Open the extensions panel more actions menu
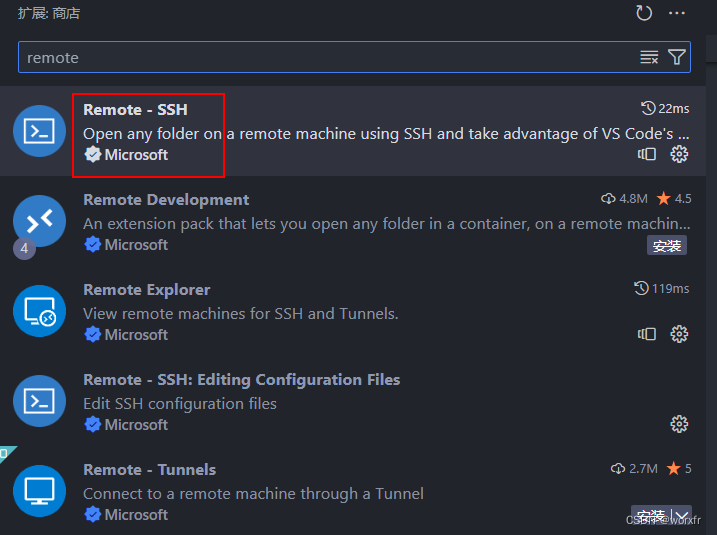 point(676,13)
